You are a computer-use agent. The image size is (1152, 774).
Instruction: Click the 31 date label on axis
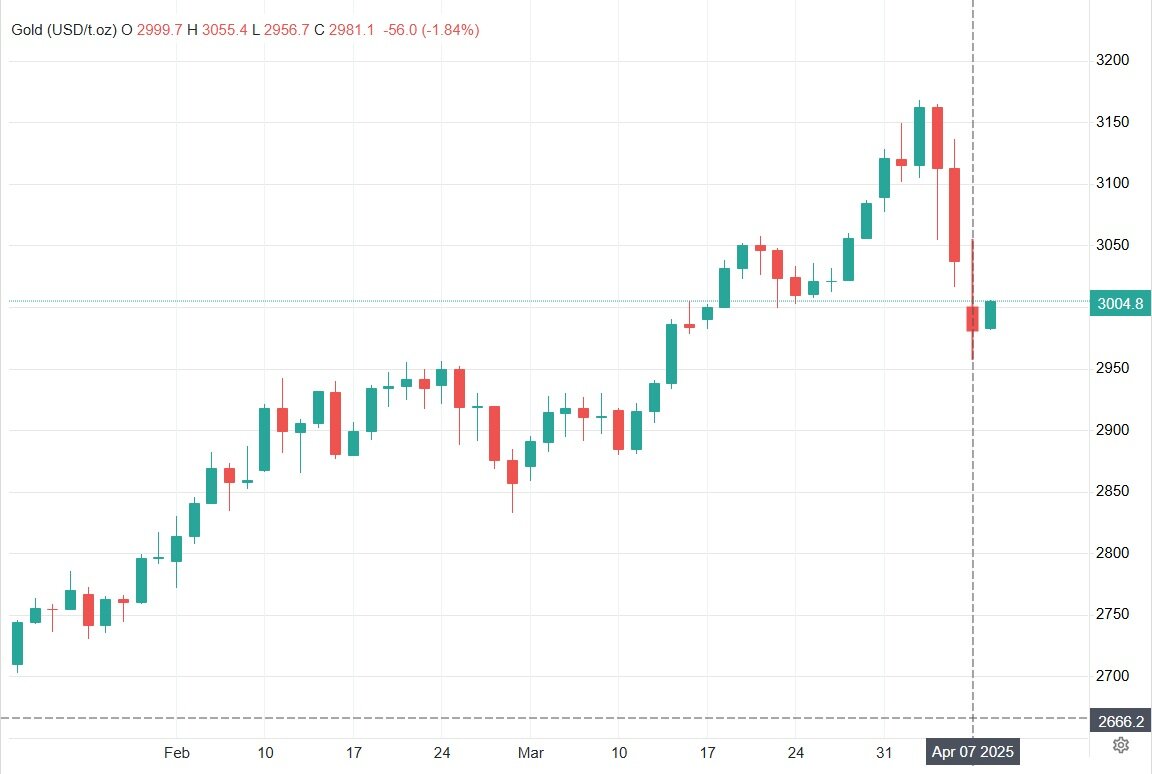pos(884,753)
